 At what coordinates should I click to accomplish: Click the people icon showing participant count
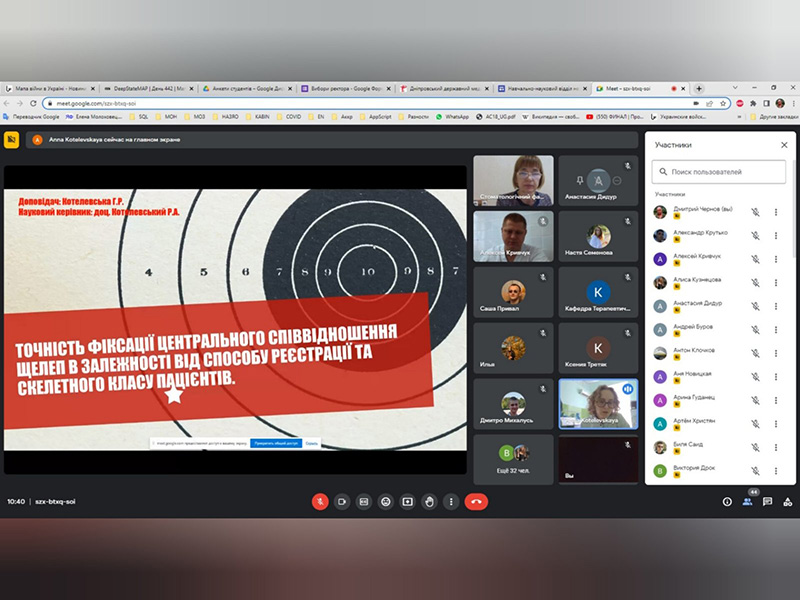747,501
